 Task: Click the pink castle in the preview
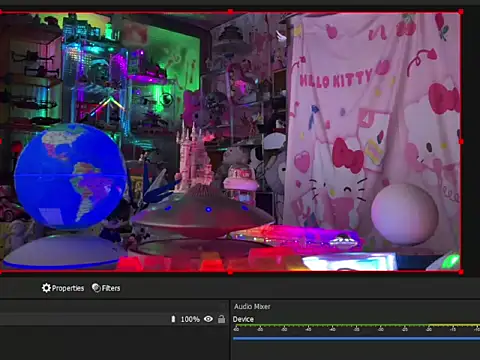[194, 157]
